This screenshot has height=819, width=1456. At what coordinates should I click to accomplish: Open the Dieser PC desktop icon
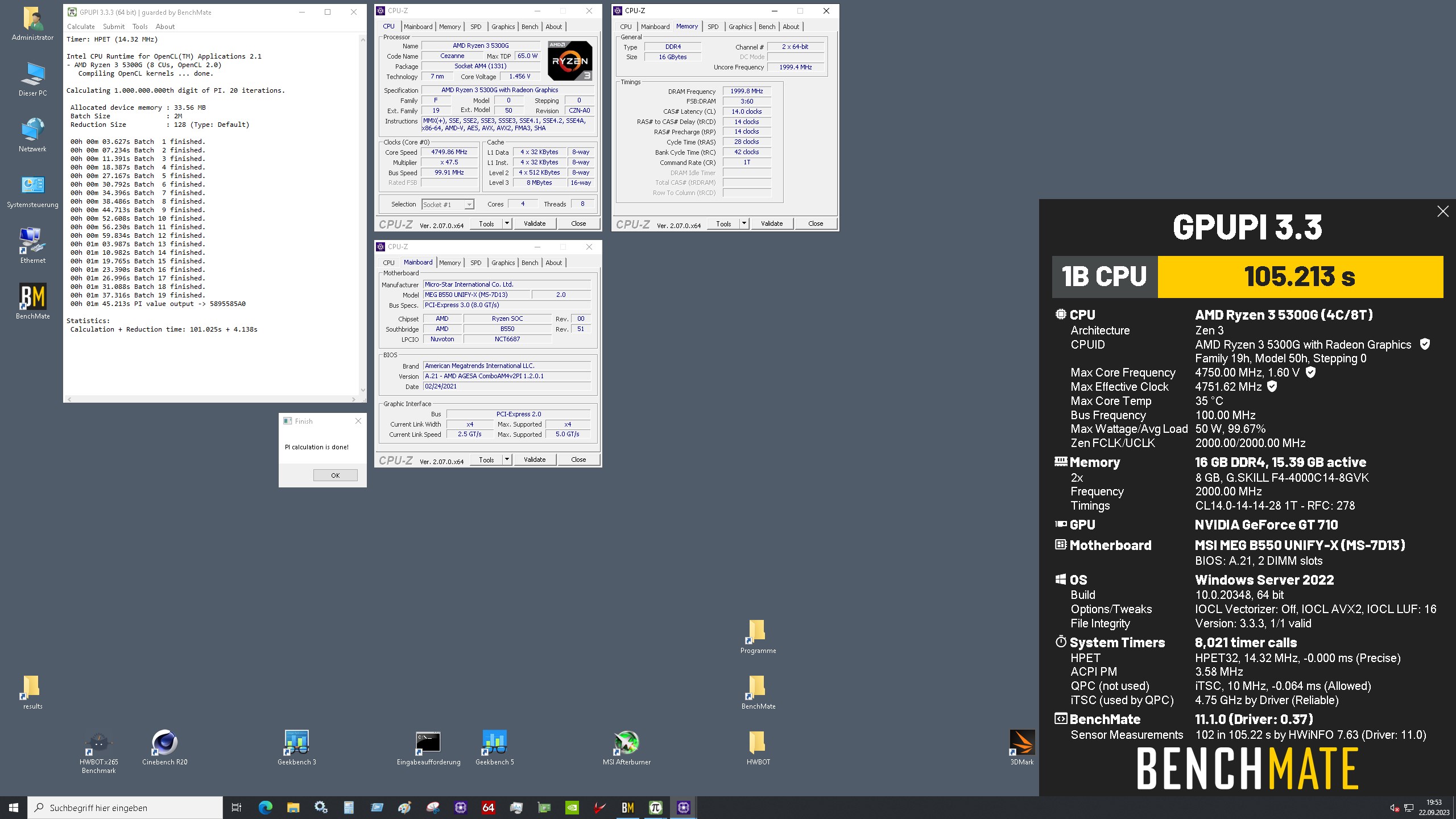pos(32,78)
